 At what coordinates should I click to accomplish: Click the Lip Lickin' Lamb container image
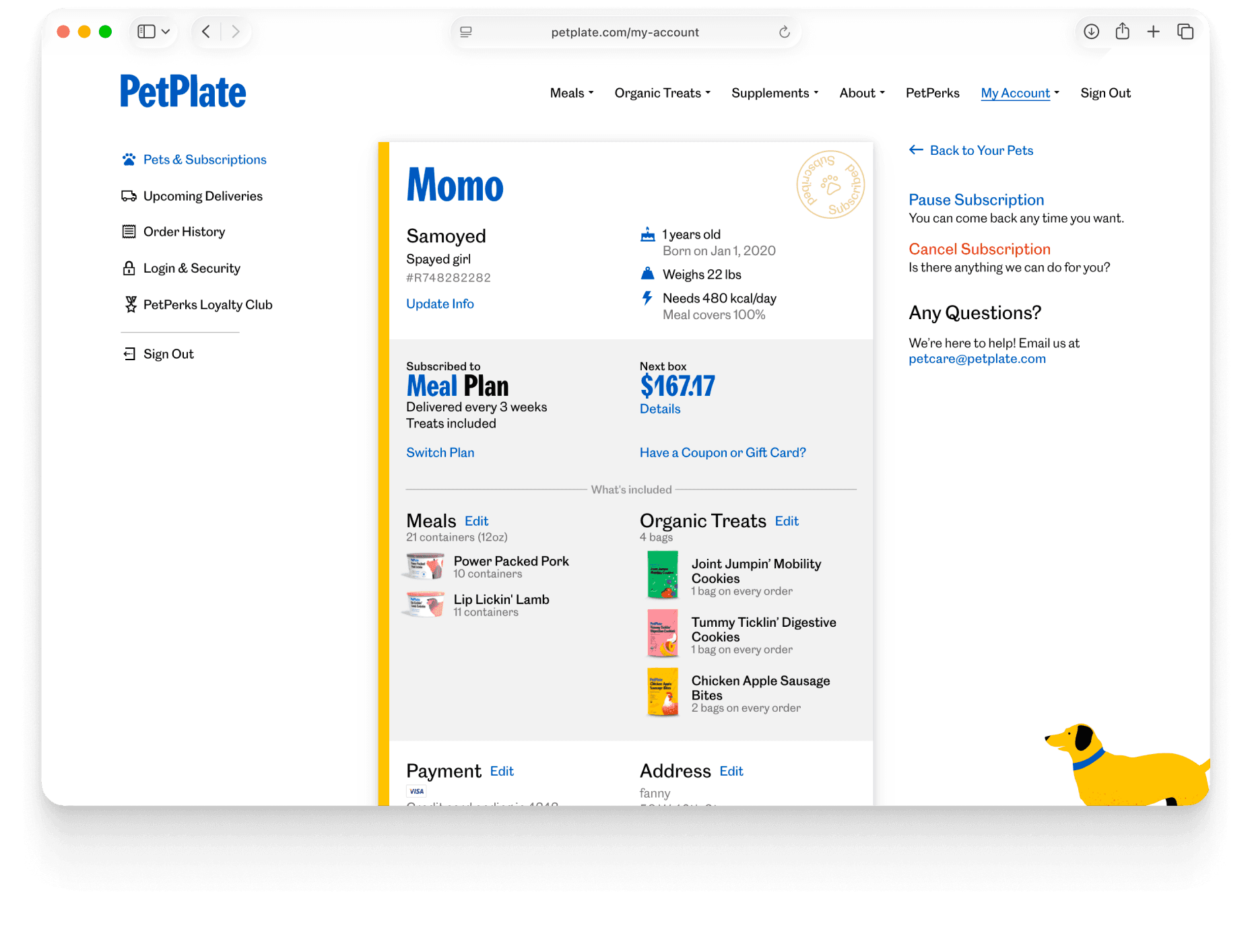tap(424, 605)
